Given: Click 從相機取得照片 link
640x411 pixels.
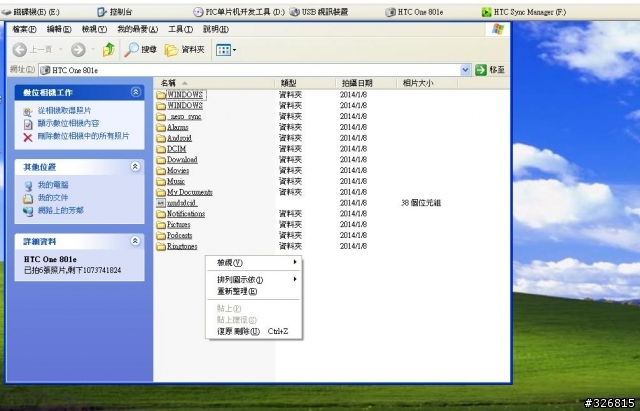Looking at the screenshot, I should tap(64, 111).
